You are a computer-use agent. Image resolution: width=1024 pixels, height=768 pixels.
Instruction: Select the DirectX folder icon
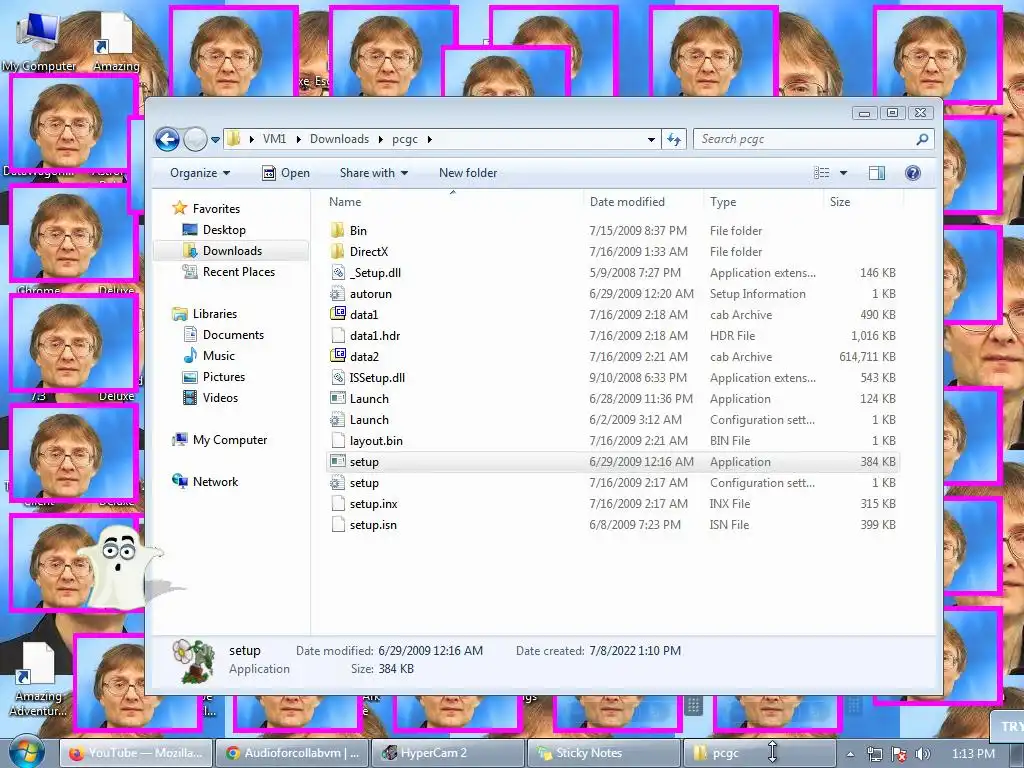(x=338, y=251)
